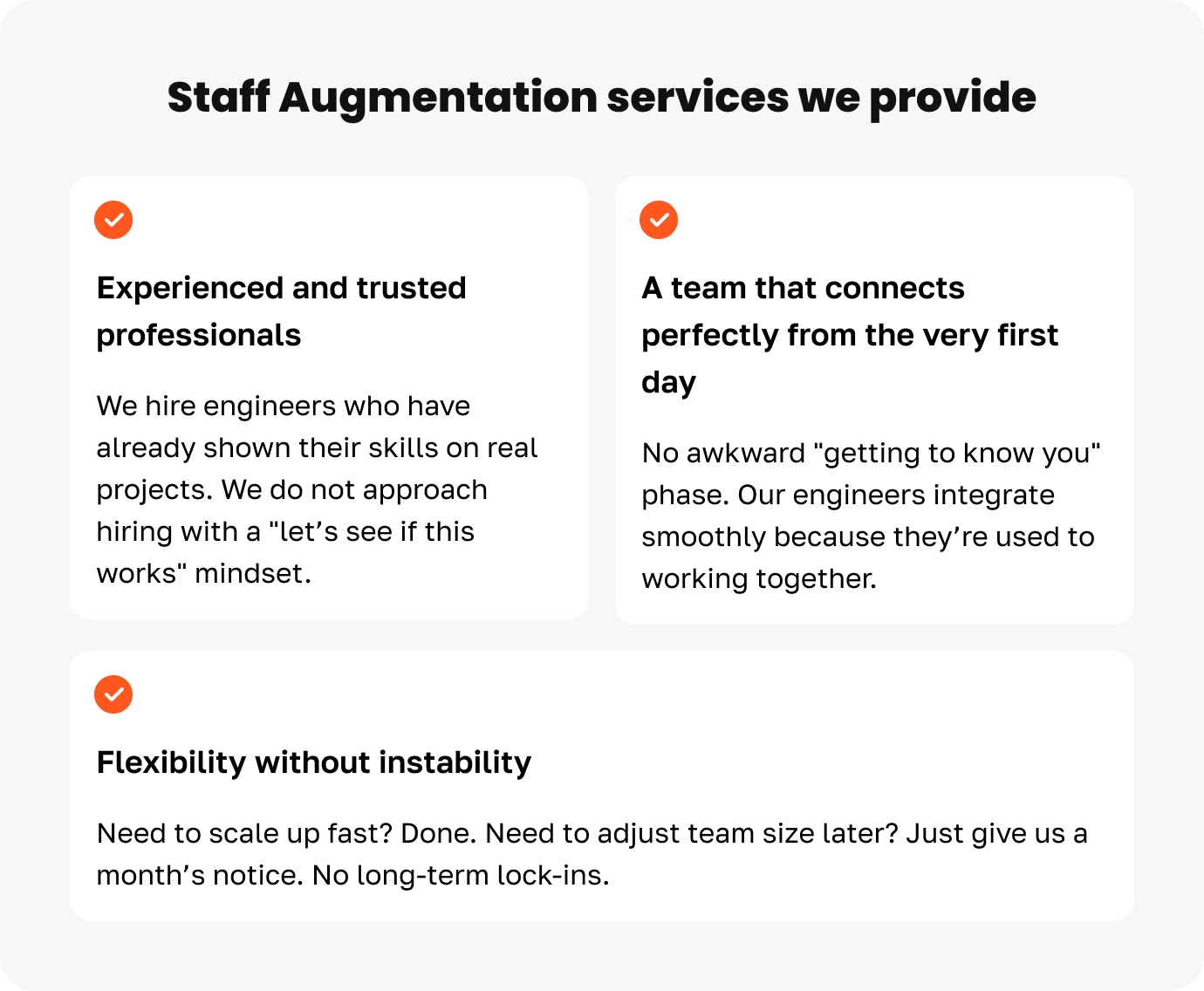This screenshot has width=1204, height=991.
Task: Click the text month's notice
Action: (x=200, y=875)
